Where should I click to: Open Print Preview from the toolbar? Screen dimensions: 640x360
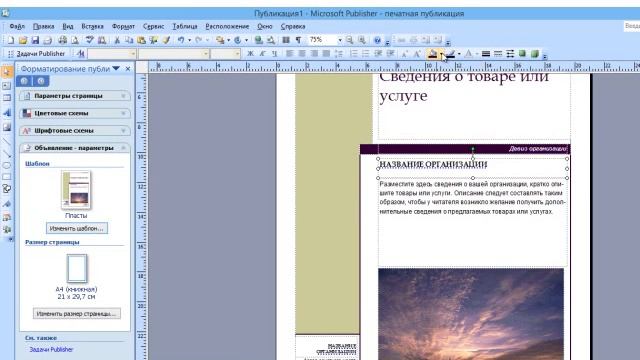pos(75,40)
